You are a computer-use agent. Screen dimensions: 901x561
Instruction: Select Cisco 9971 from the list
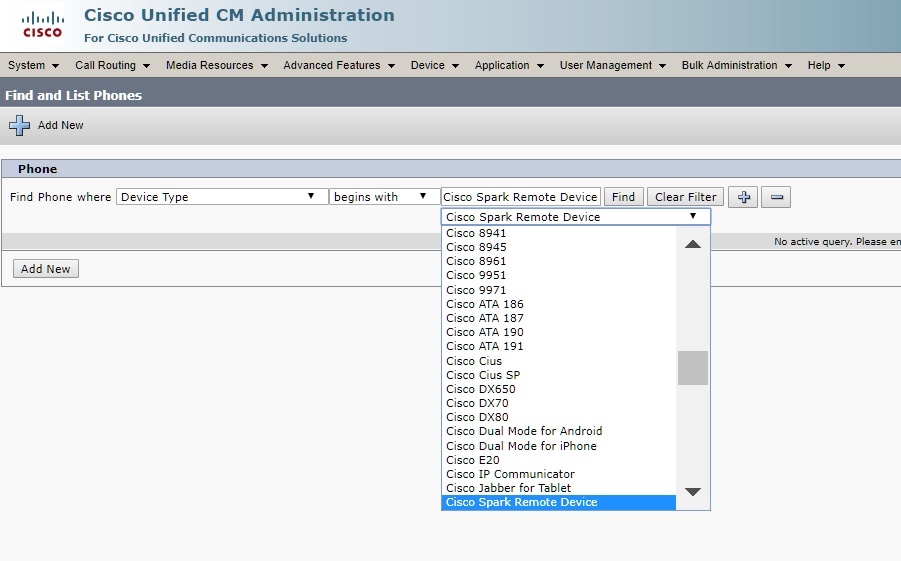[559, 290]
